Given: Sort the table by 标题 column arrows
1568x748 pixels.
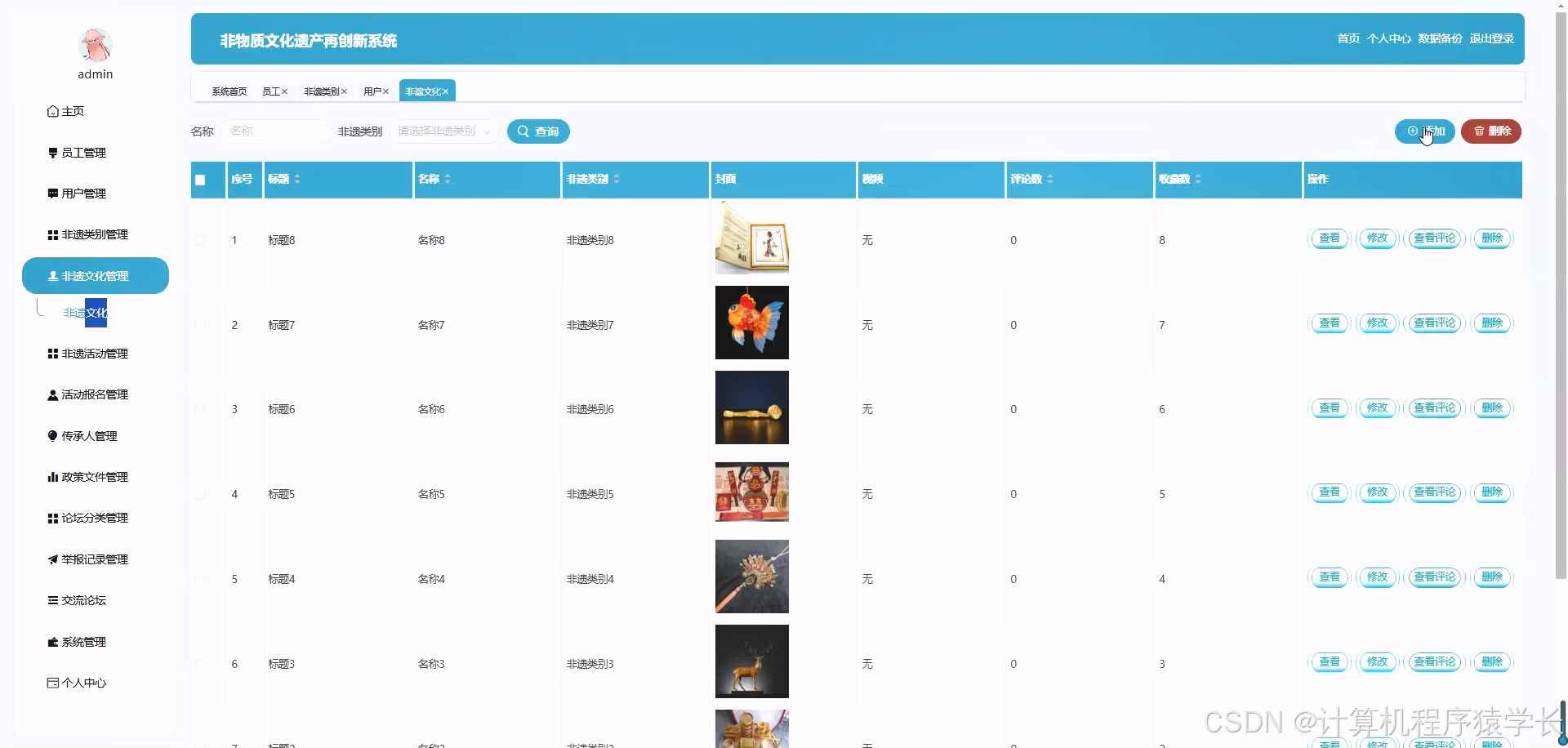Looking at the screenshot, I should pos(297,179).
